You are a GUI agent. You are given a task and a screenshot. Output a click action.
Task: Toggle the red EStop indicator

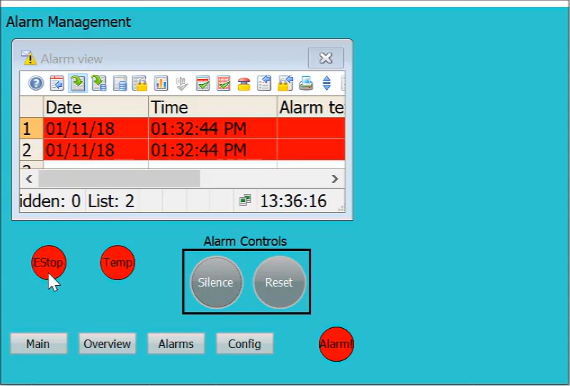point(49,262)
